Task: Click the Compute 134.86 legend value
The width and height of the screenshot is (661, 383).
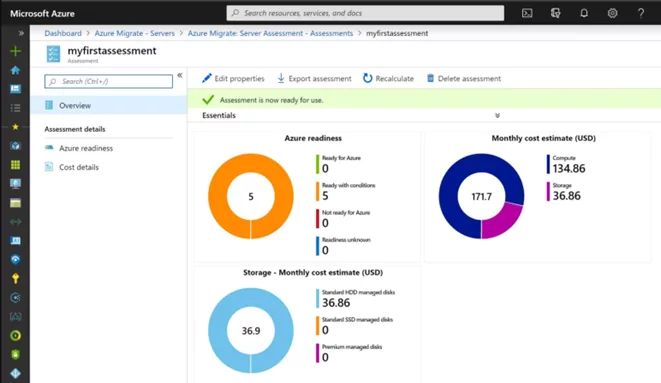Action: (x=569, y=169)
